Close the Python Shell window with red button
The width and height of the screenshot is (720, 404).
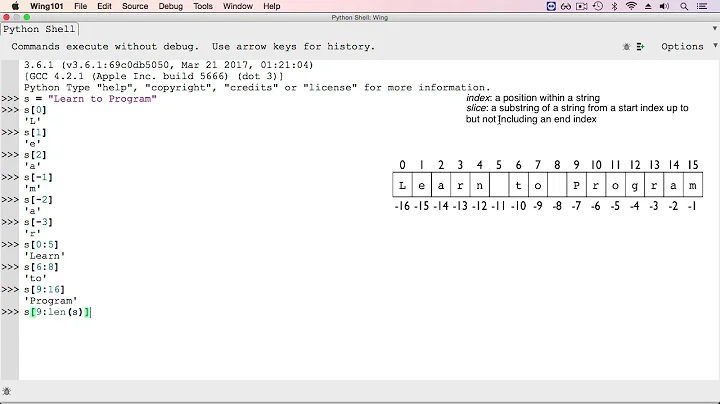coord(6,17)
